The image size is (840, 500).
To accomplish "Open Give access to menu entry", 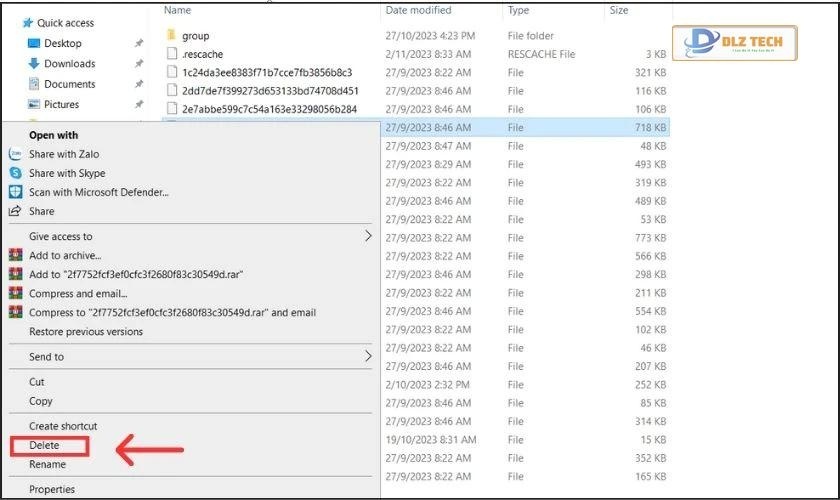I will point(61,236).
